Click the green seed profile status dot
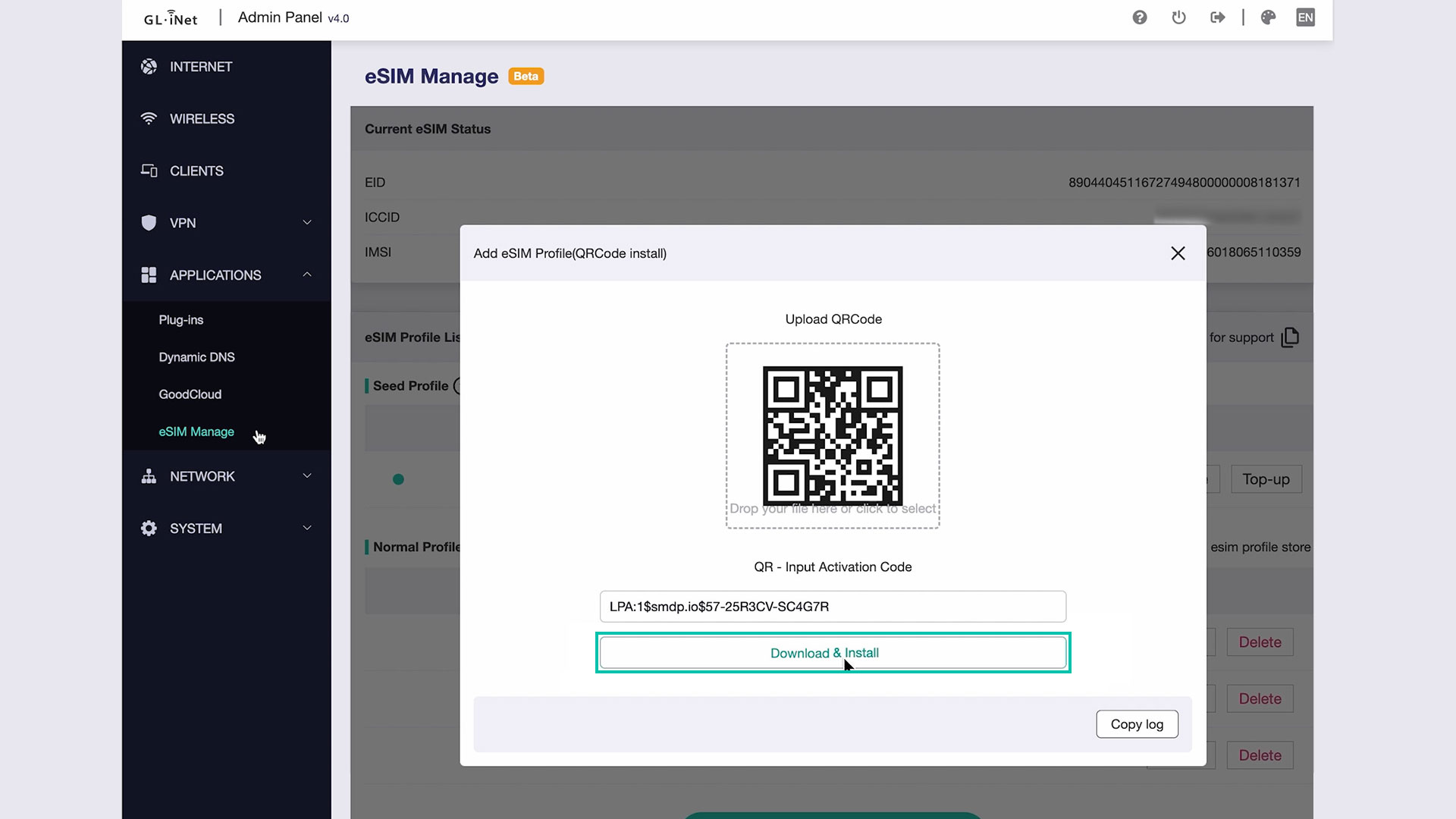The image size is (1456, 819). [x=398, y=479]
